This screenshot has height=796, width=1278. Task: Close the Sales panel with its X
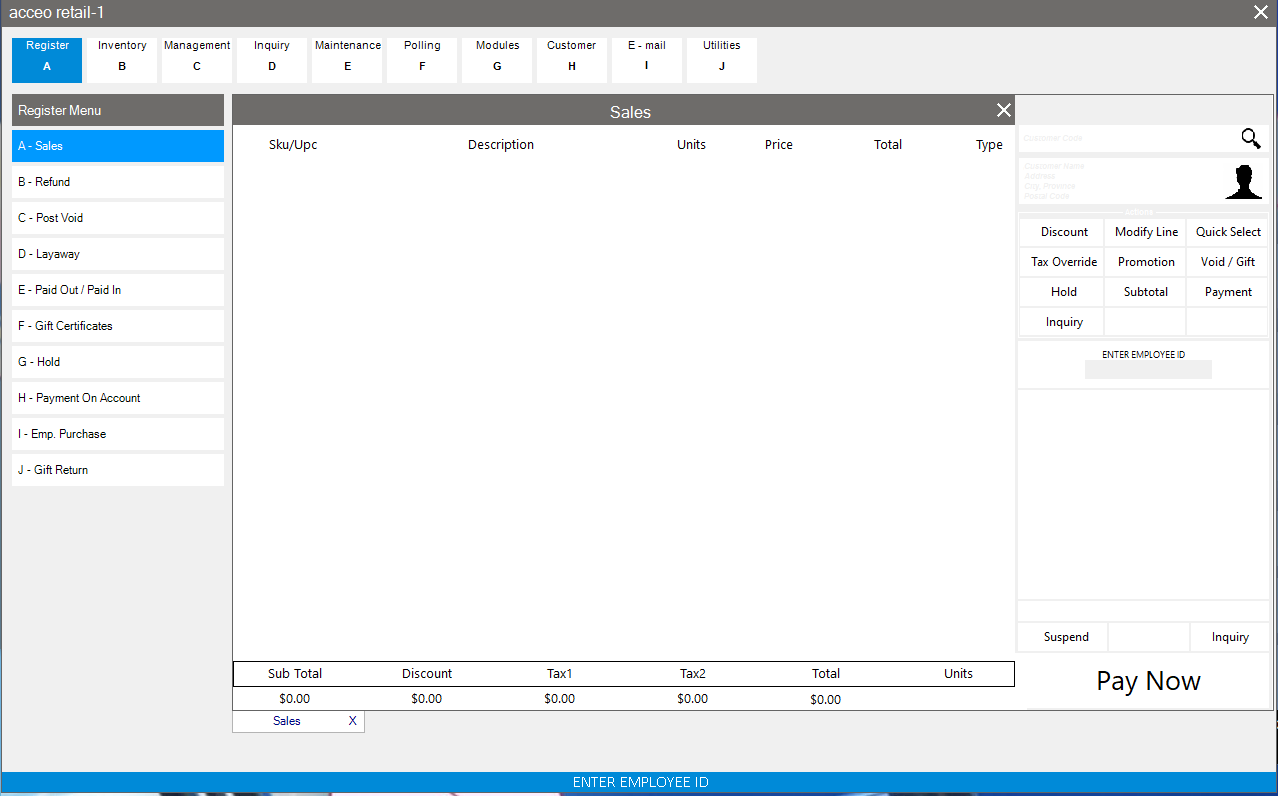point(1003,111)
